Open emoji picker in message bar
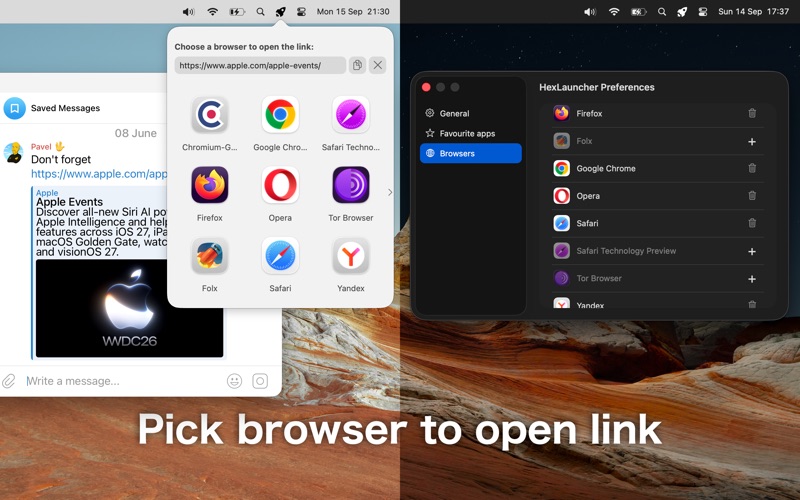This screenshot has height=500, width=800. 235,381
